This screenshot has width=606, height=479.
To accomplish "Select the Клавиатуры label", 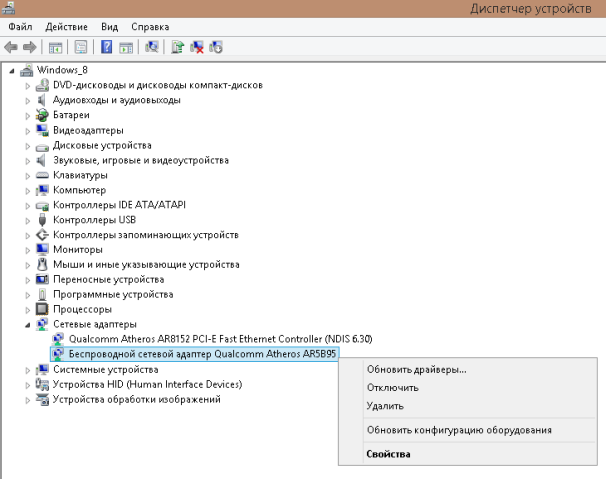I will 80,175.
